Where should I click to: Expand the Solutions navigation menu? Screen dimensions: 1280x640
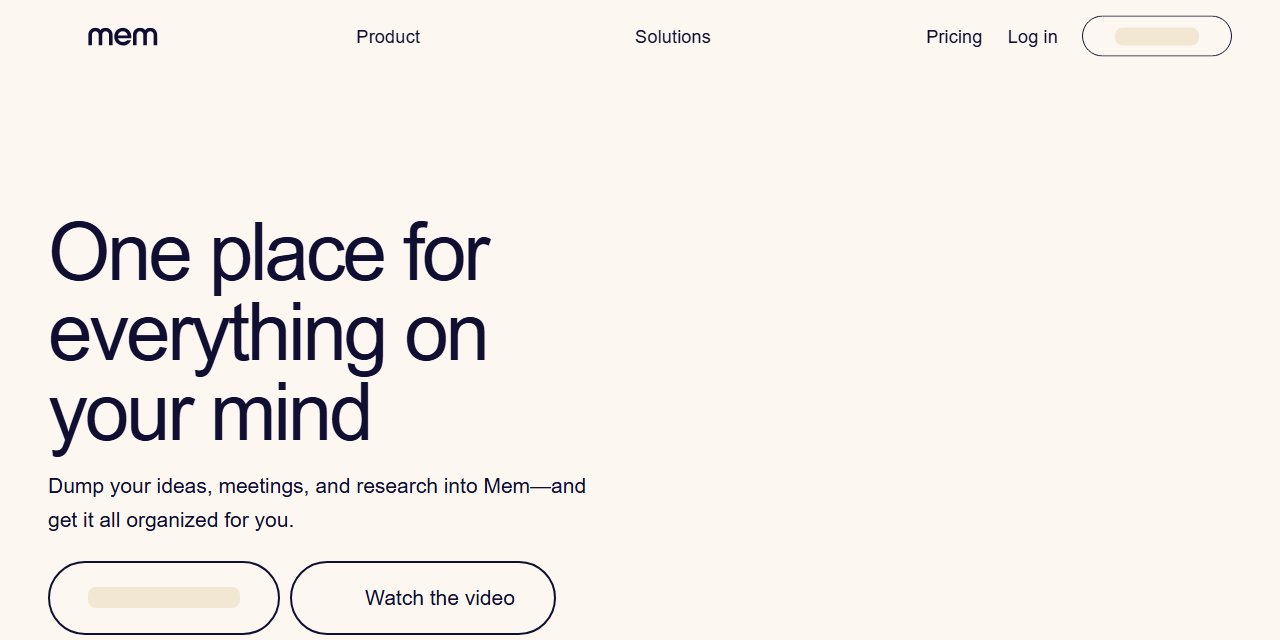[x=673, y=37]
